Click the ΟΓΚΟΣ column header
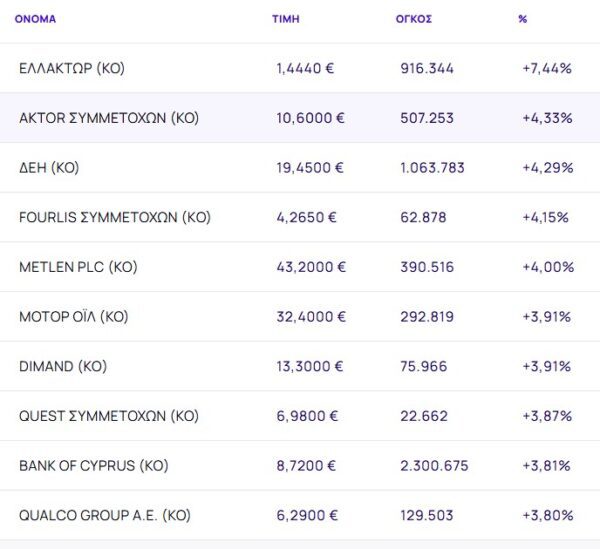The width and height of the screenshot is (600, 549). pos(413,19)
